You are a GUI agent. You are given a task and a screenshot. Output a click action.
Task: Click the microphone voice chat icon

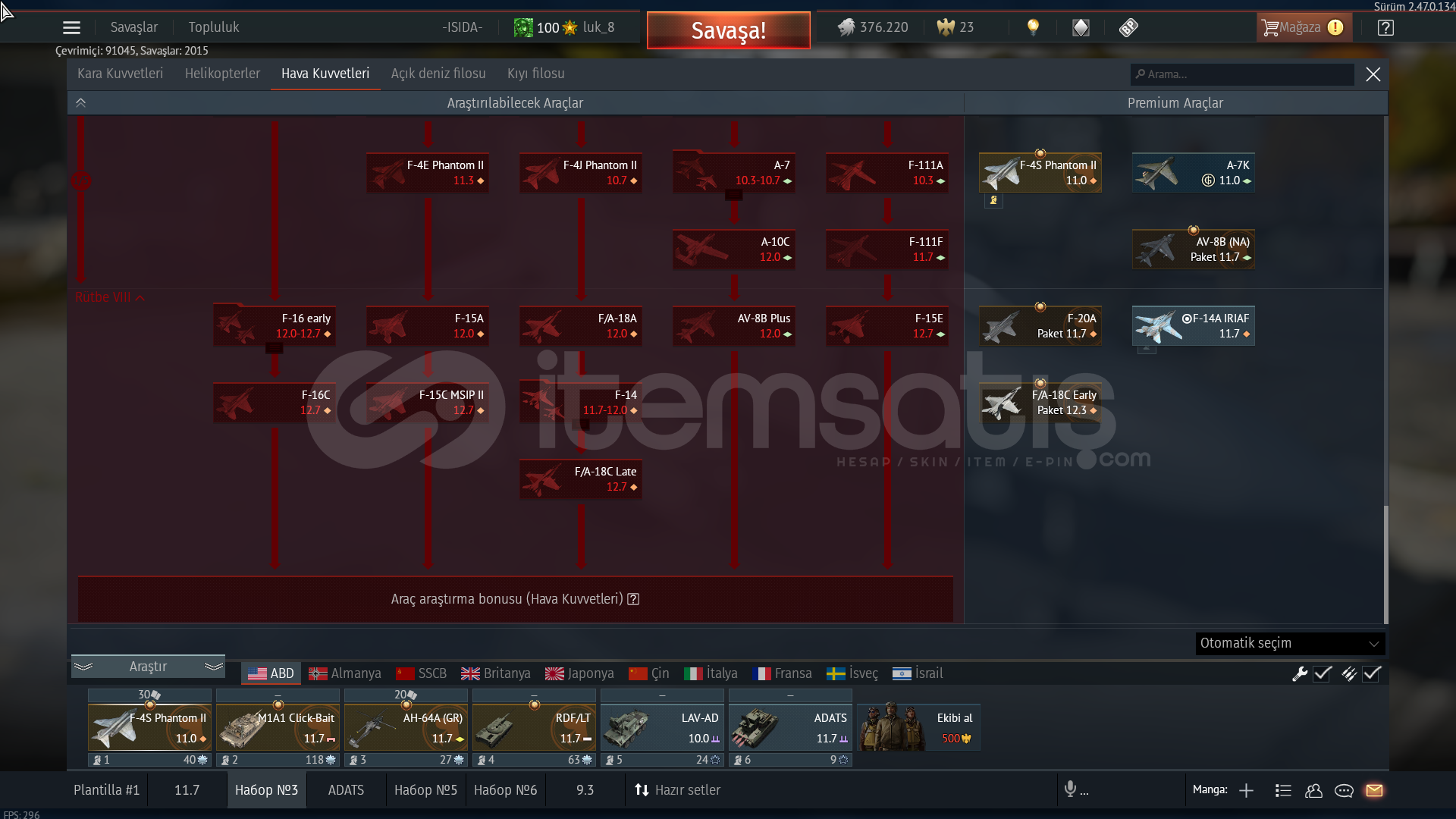(x=1070, y=789)
